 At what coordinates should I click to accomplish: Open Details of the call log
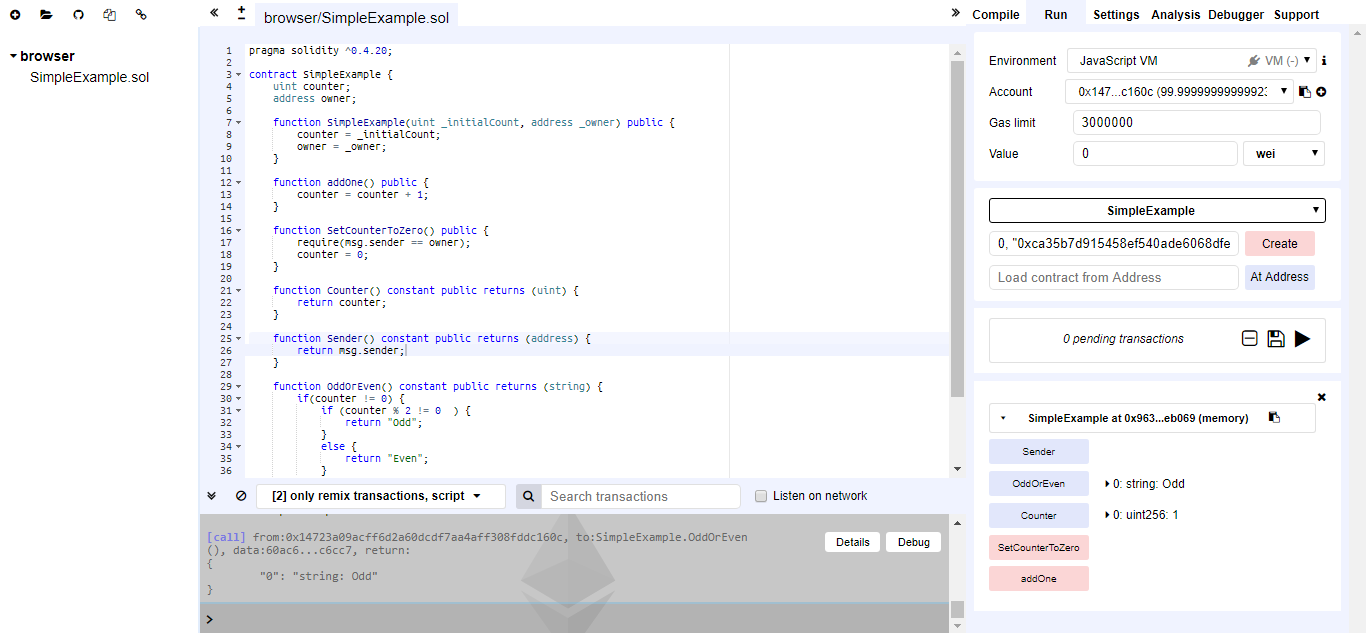click(x=853, y=542)
